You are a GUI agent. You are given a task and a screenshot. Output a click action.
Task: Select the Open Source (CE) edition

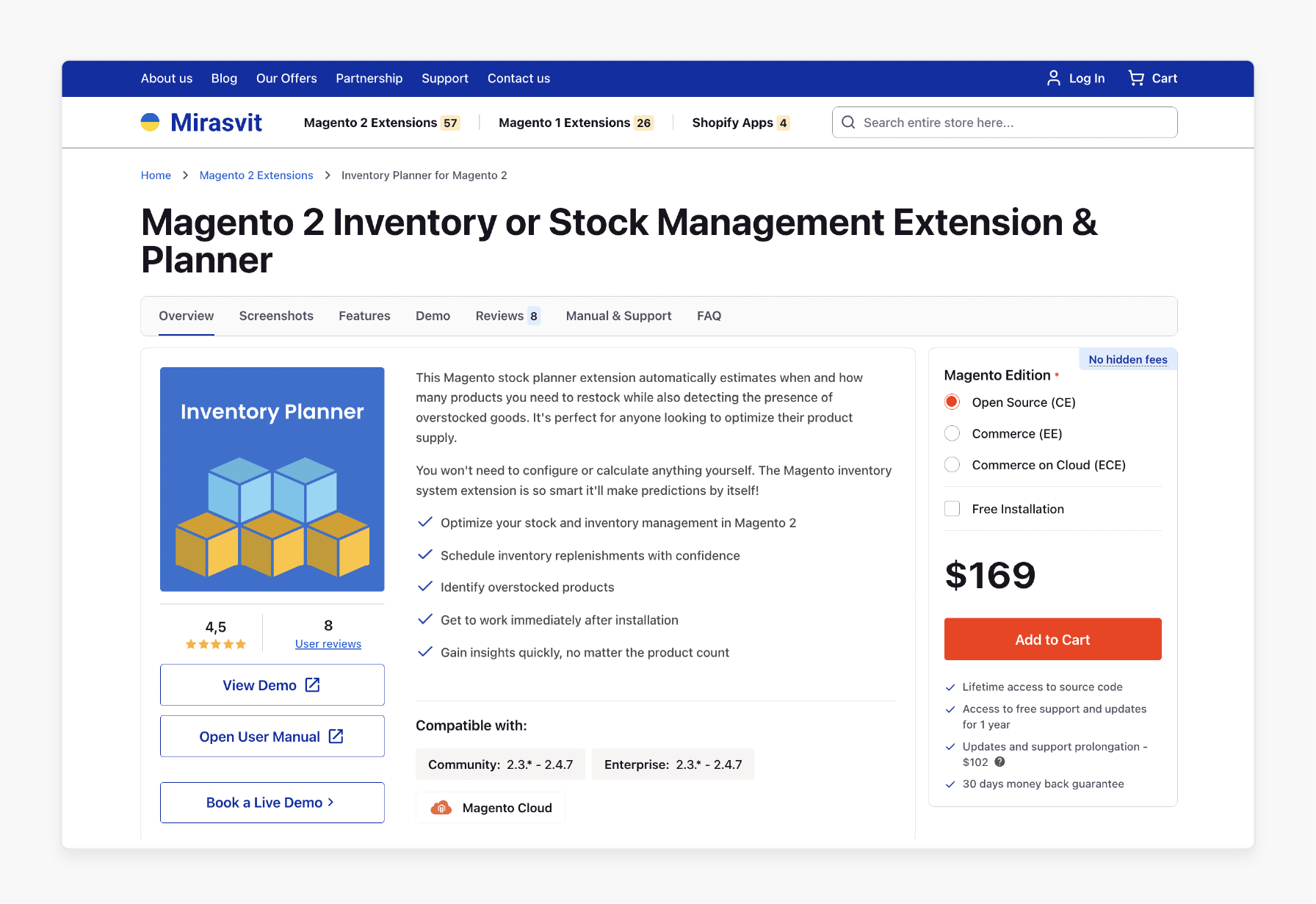(x=952, y=402)
